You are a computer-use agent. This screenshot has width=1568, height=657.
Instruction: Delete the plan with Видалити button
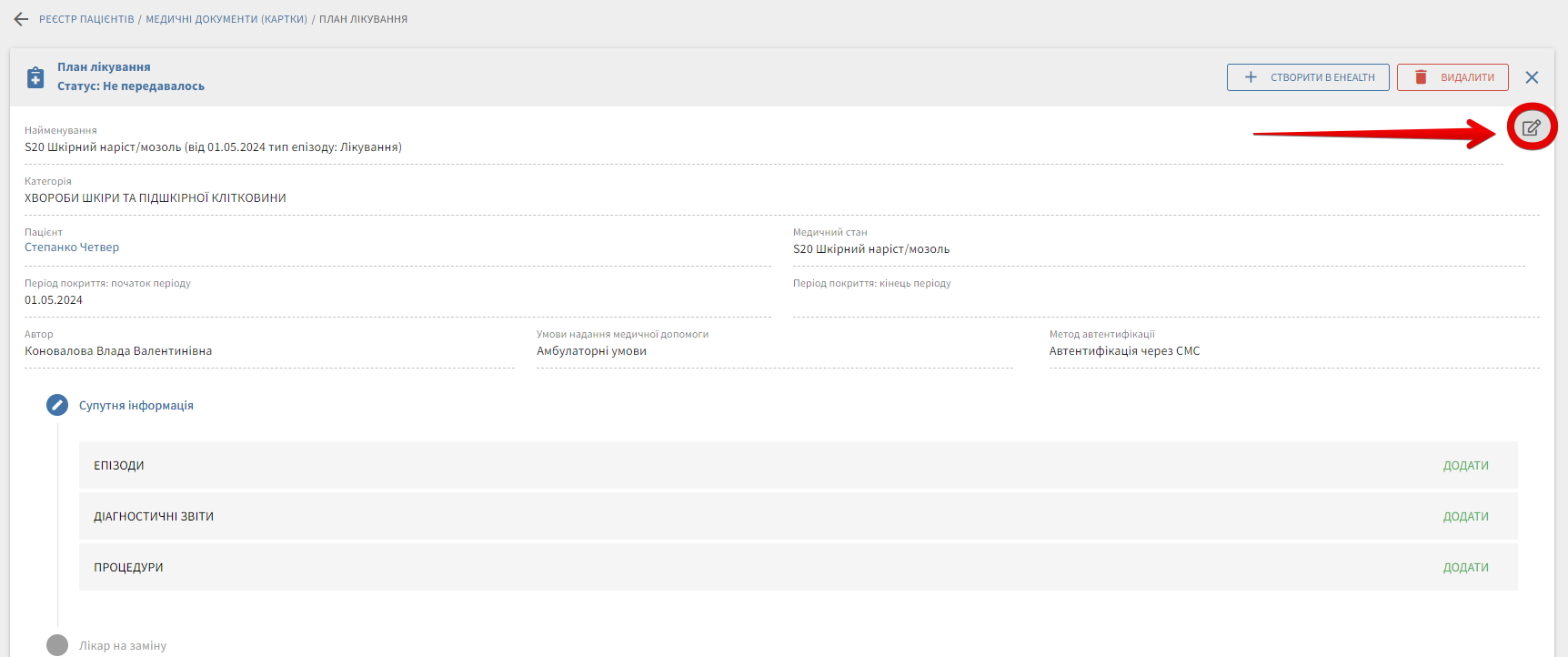[1452, 77]
